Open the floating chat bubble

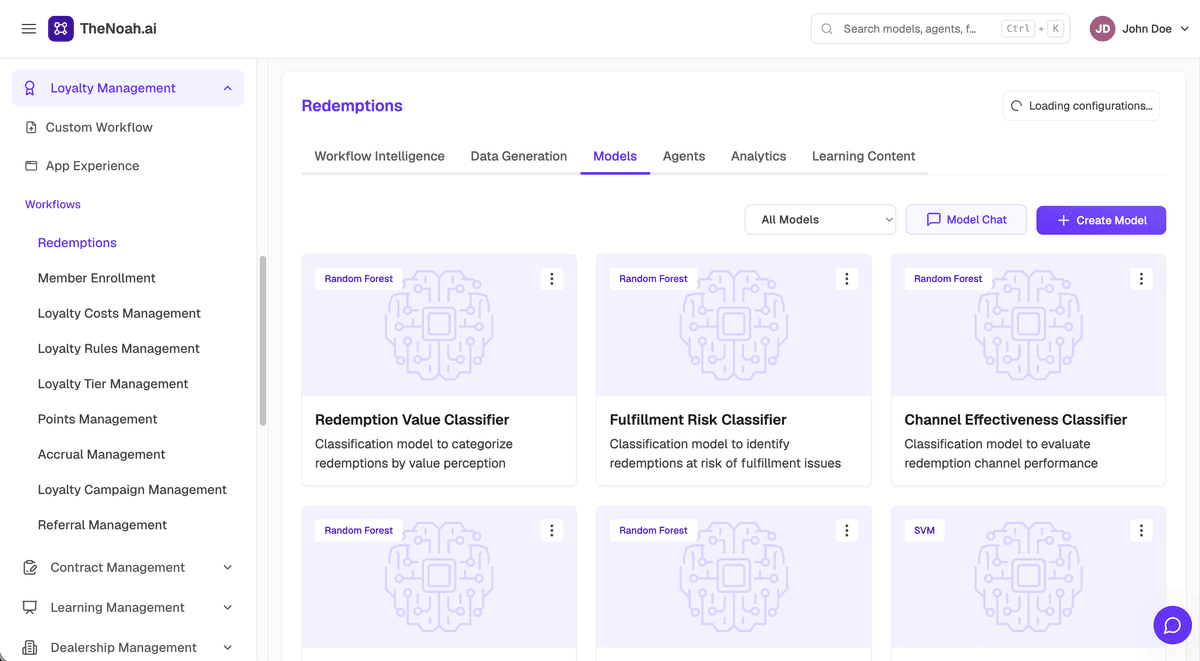coord(1173,626)
